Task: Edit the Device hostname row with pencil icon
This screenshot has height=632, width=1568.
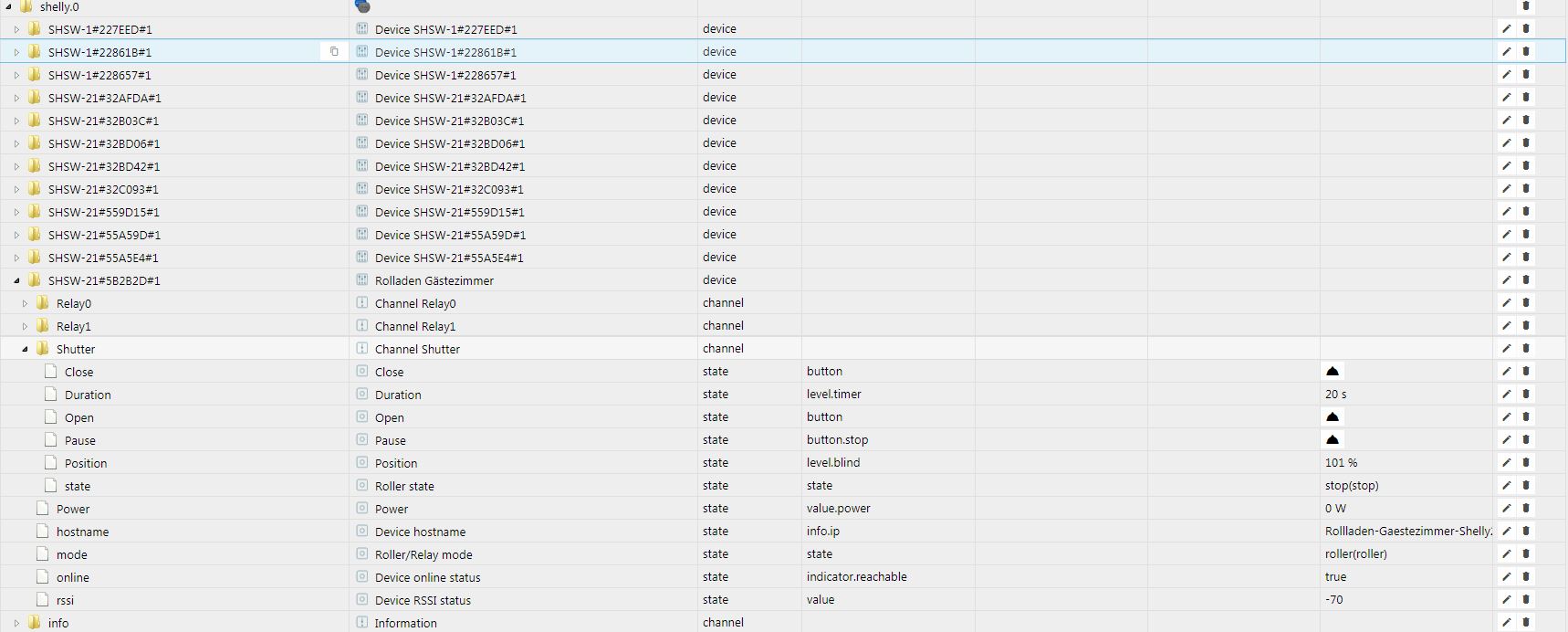Action: point(1506,532)
